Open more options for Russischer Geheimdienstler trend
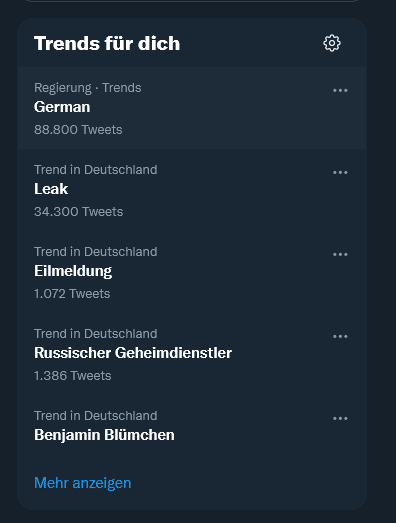This screenshot has width=396, height=523. pyautogui.click(x=340, y=336)
